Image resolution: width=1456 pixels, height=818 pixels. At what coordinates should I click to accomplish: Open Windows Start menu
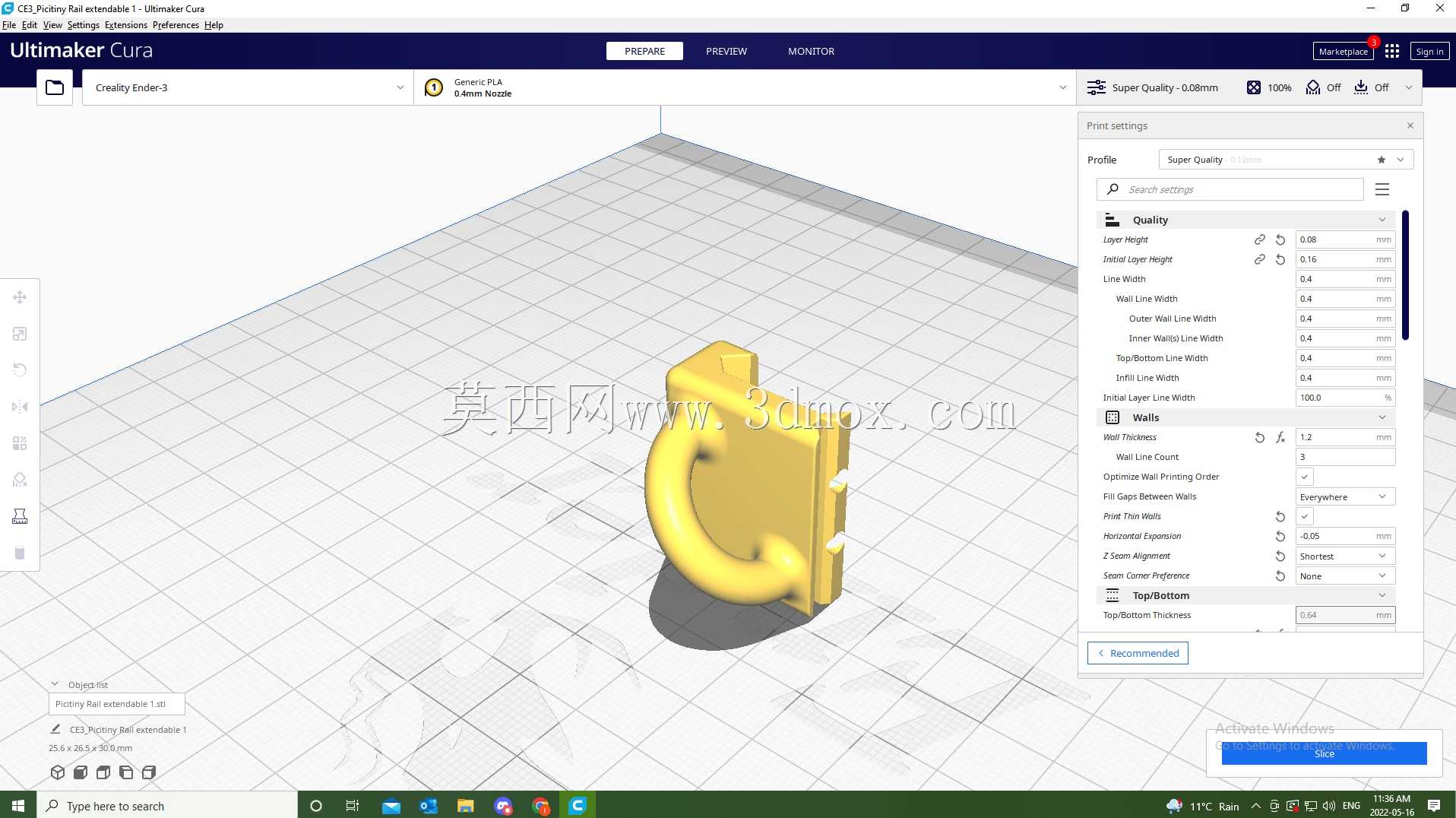pyautogui.click(x=18, y=805)
